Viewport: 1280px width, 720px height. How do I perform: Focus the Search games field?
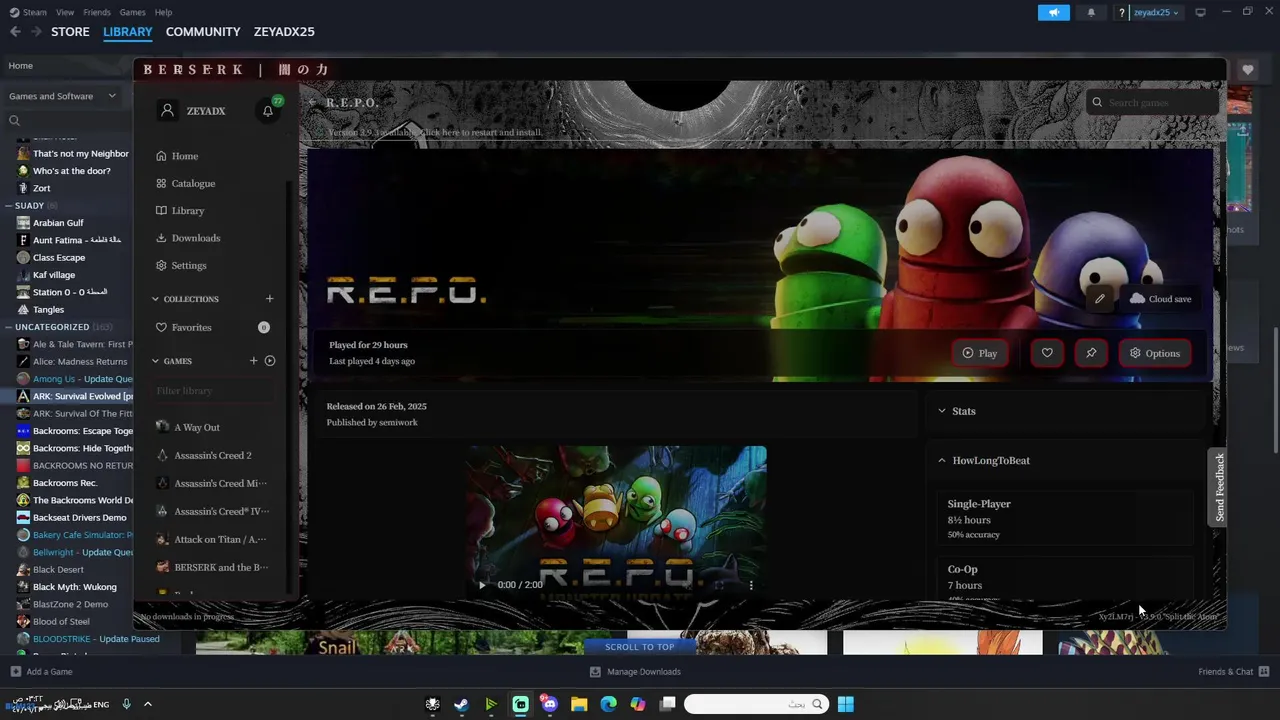(x=1152, y=103)
